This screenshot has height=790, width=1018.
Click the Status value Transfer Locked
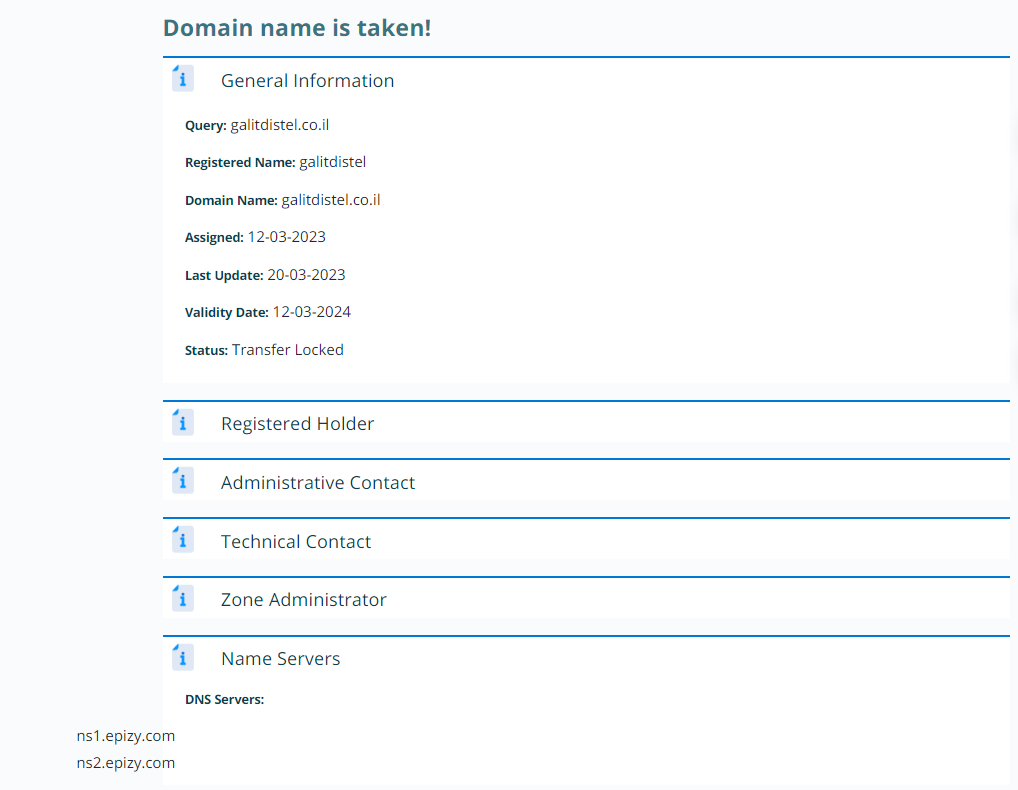point(288,350)
